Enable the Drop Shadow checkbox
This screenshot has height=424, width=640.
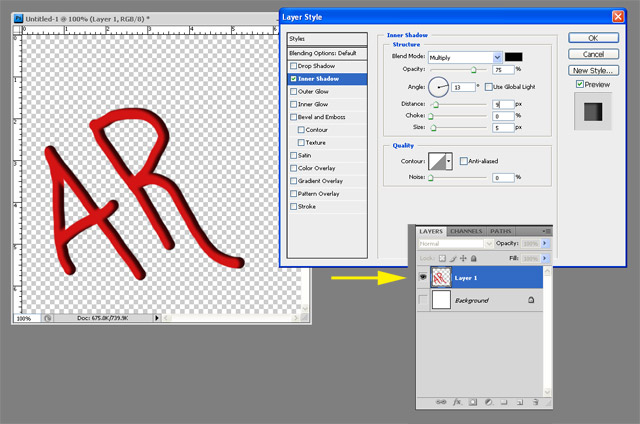293,66
